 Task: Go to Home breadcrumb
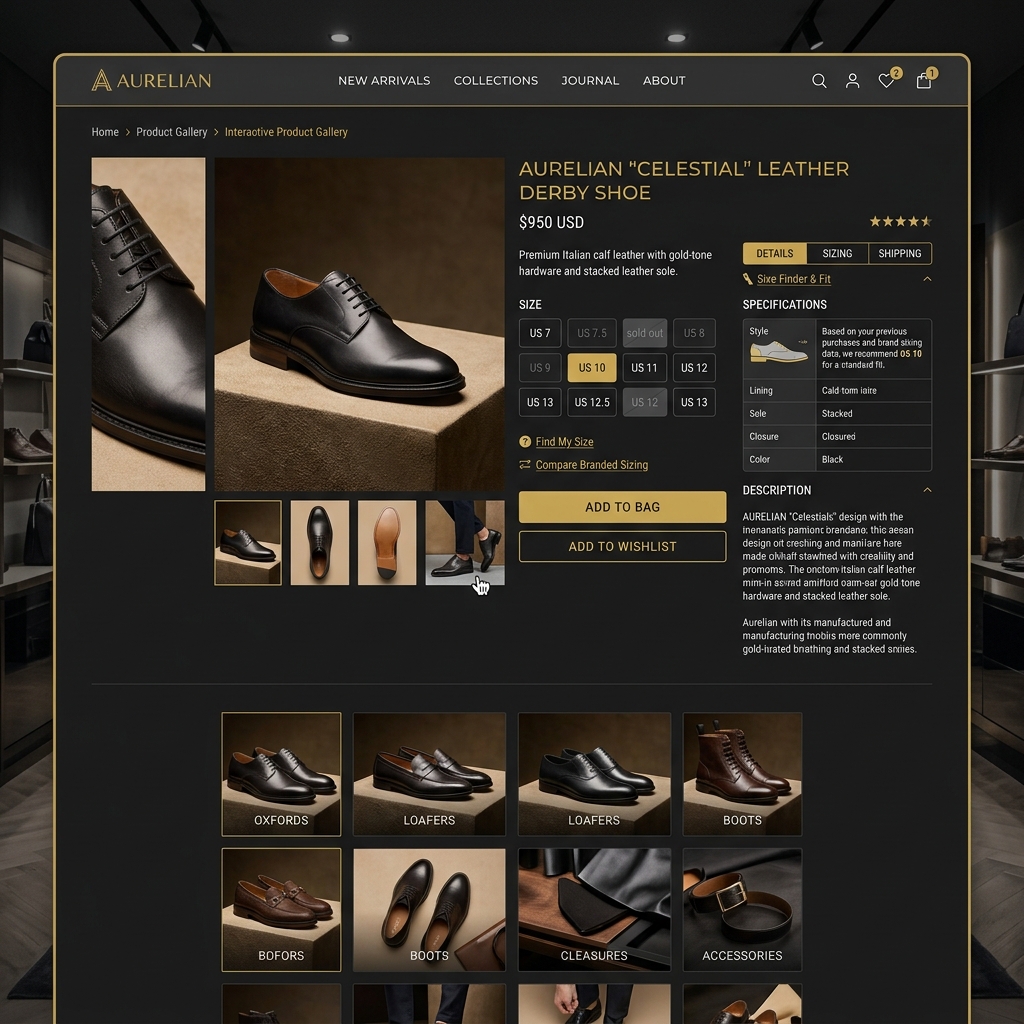(105, 132)
